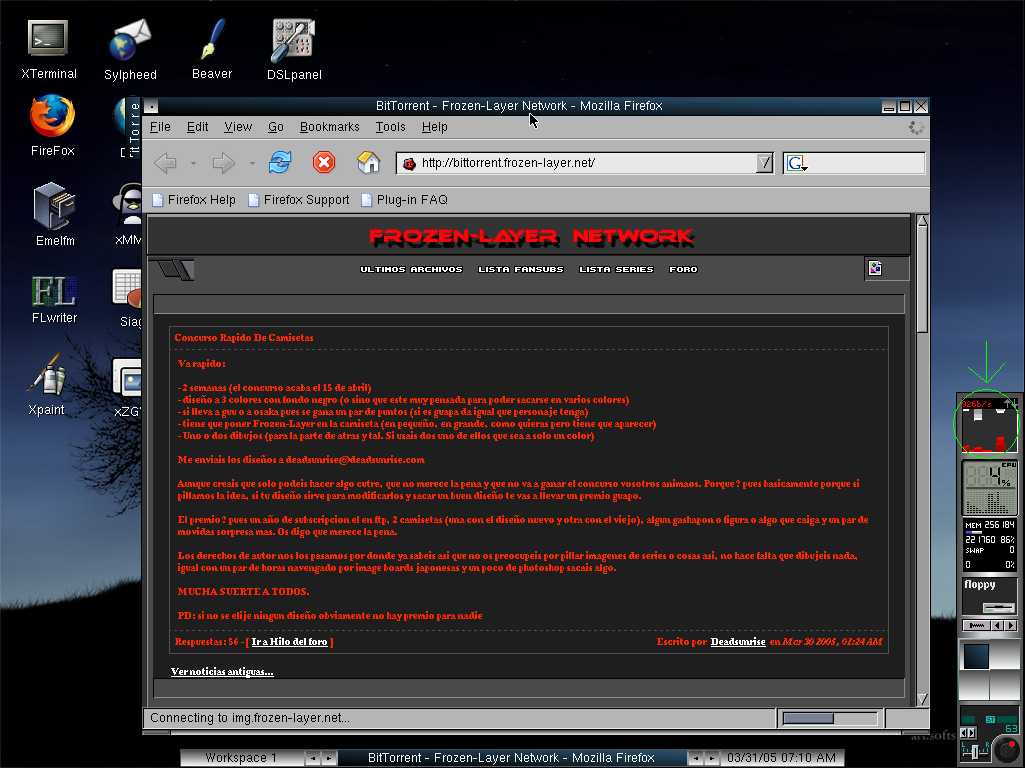1025x768 pixels.
Task: Open the Go menu
Action: [276, 127]
